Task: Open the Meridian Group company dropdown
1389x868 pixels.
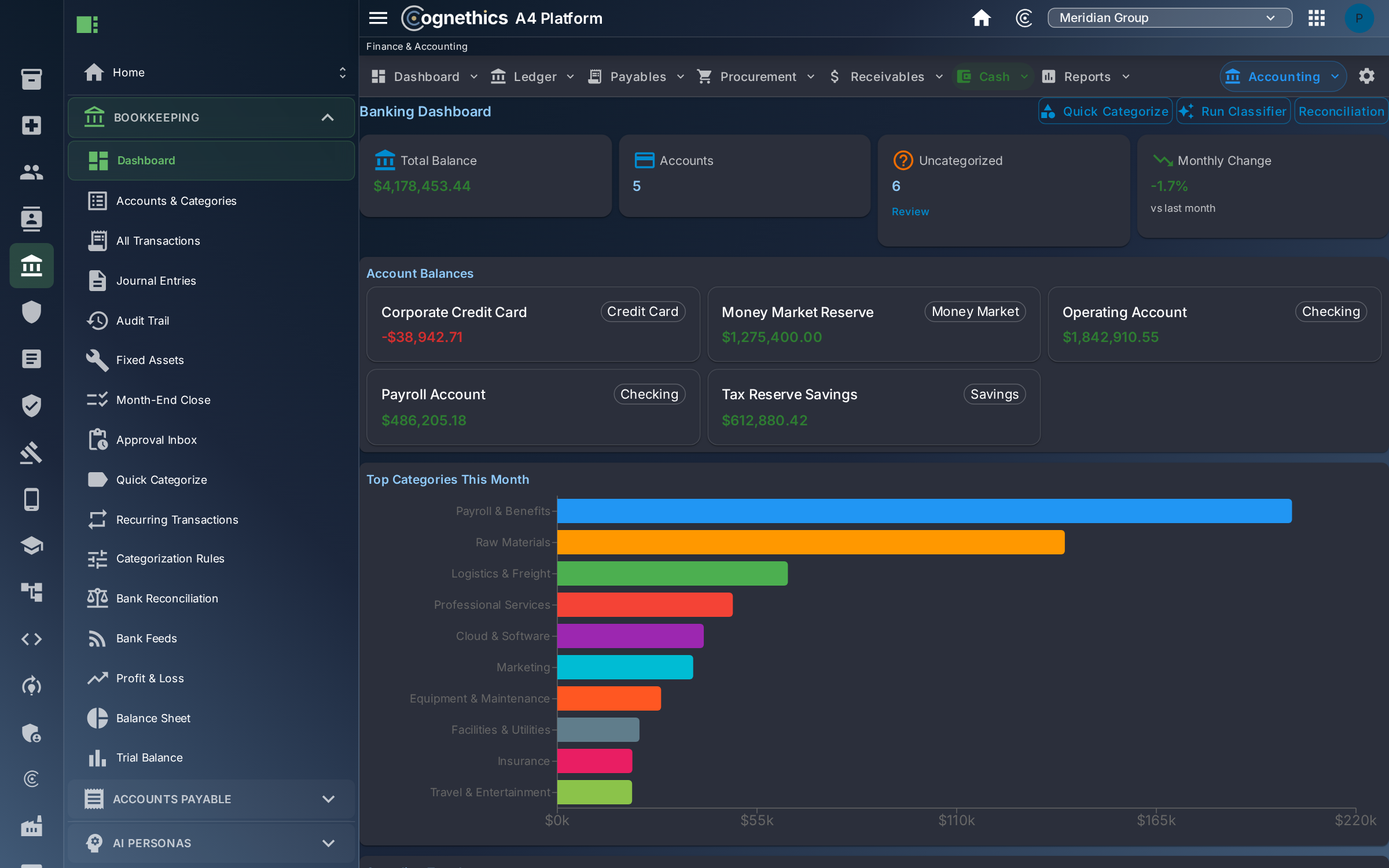Action: tap(1169, 18)
